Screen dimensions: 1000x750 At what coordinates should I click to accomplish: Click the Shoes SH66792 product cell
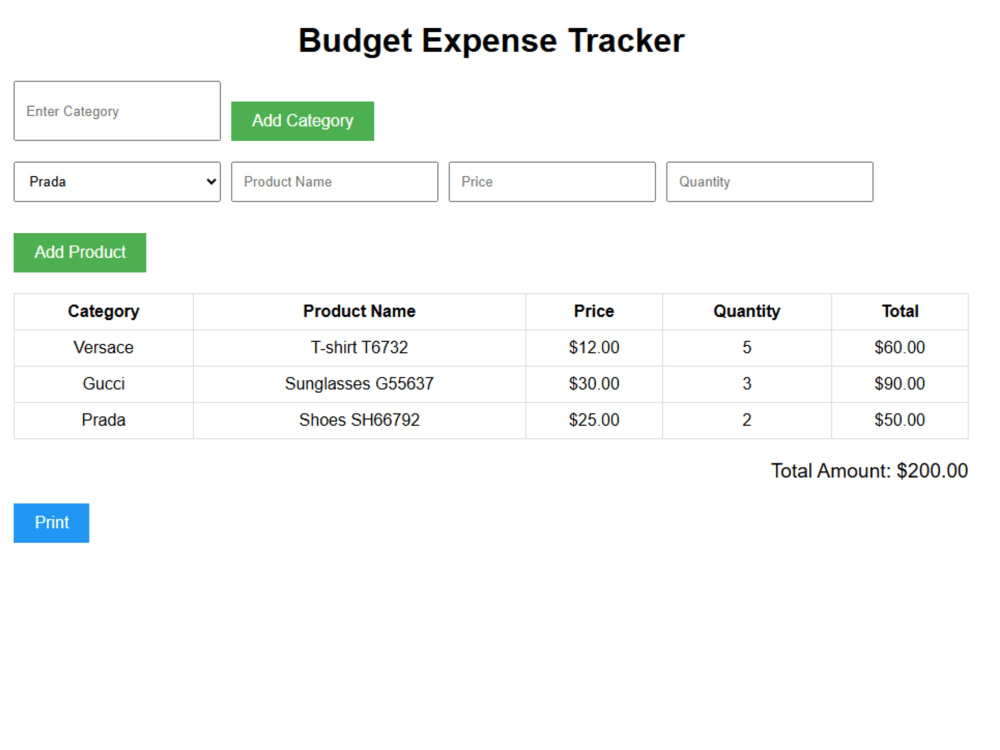(x=360, y=421)
